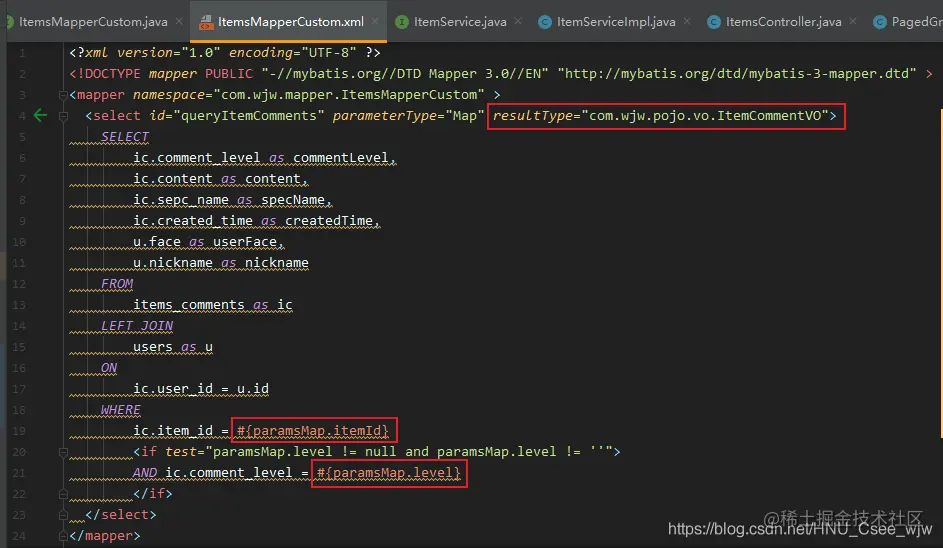
Task: Close the ItemService.java tab
Action: (518, 21)
